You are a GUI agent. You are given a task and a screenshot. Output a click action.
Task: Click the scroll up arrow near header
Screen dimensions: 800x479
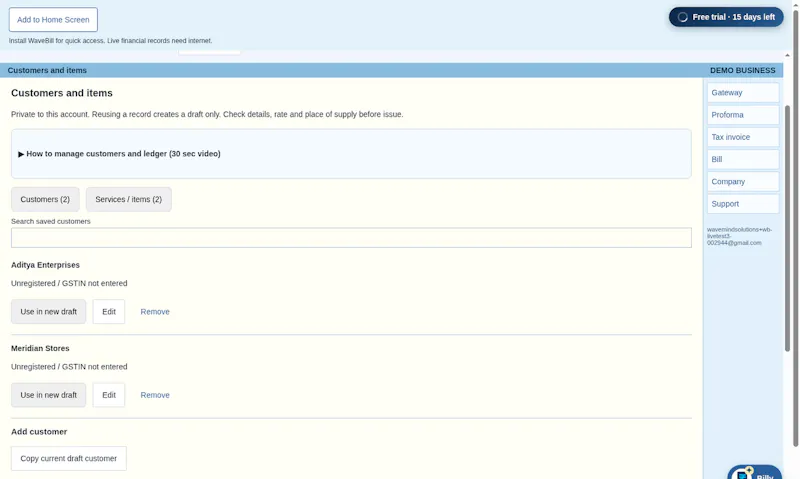coord(787,55)
